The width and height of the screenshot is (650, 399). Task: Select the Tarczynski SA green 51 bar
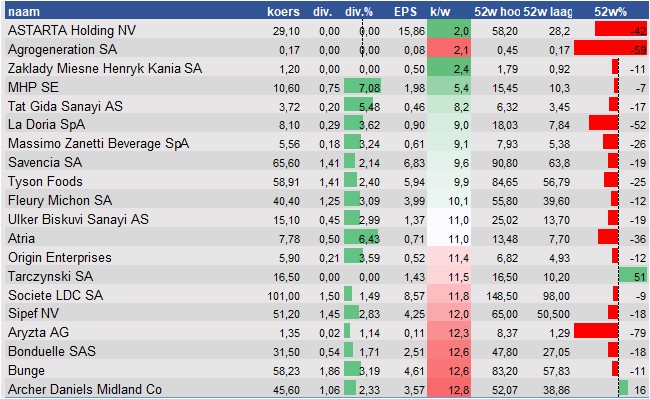tap(633, 276)
